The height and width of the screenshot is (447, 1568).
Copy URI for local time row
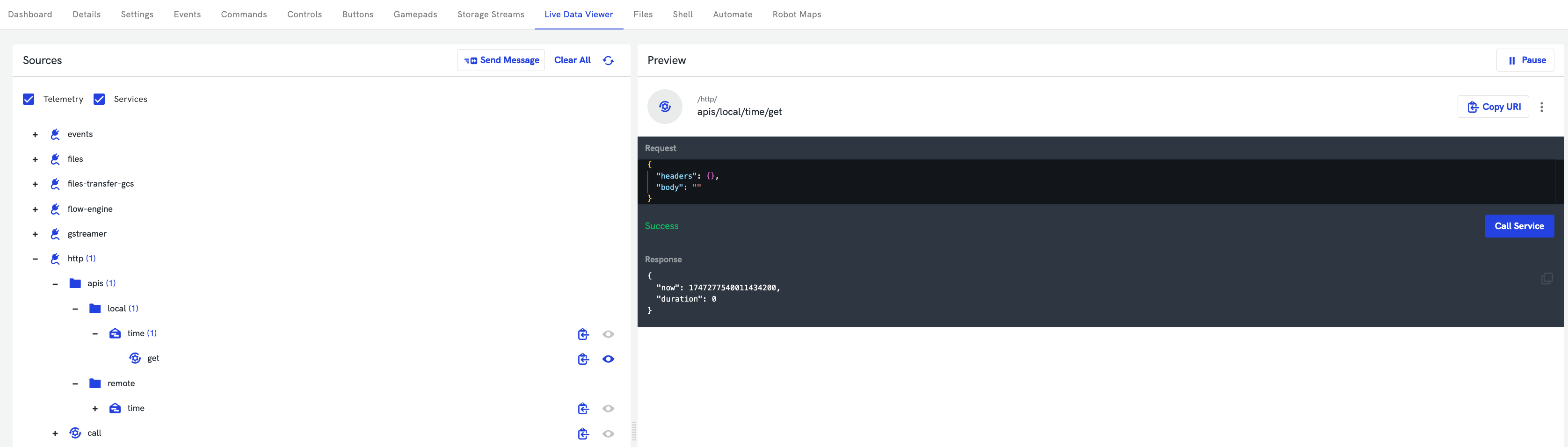583,334
